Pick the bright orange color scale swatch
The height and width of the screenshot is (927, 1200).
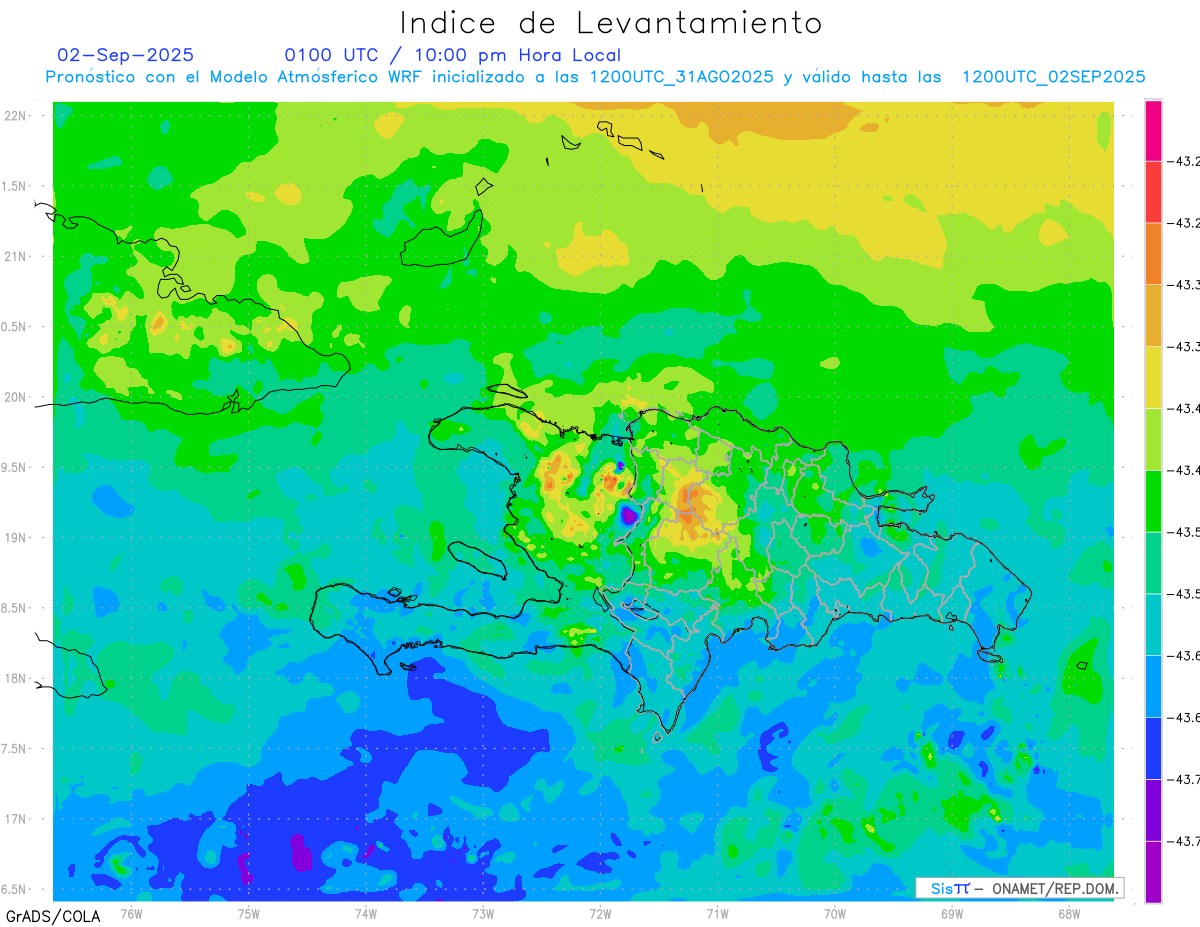pyautogui.click(x=1153, y=254)
